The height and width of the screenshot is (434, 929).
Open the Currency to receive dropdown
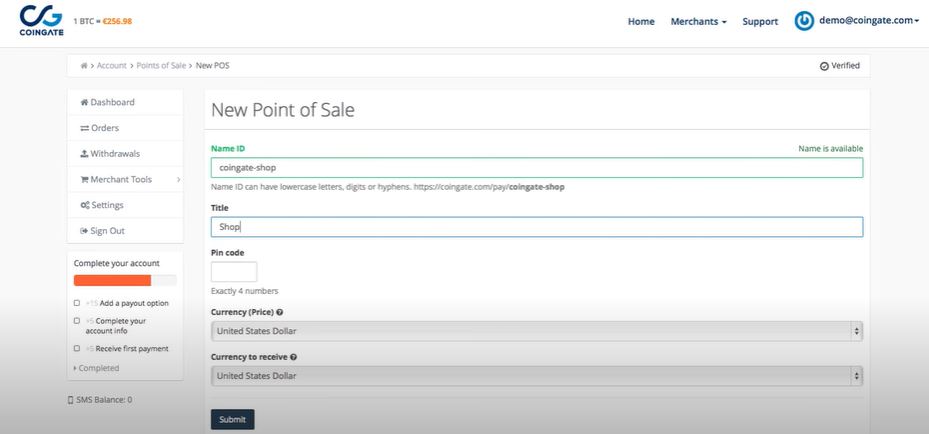pyautogui.click(x=536, y=376)
